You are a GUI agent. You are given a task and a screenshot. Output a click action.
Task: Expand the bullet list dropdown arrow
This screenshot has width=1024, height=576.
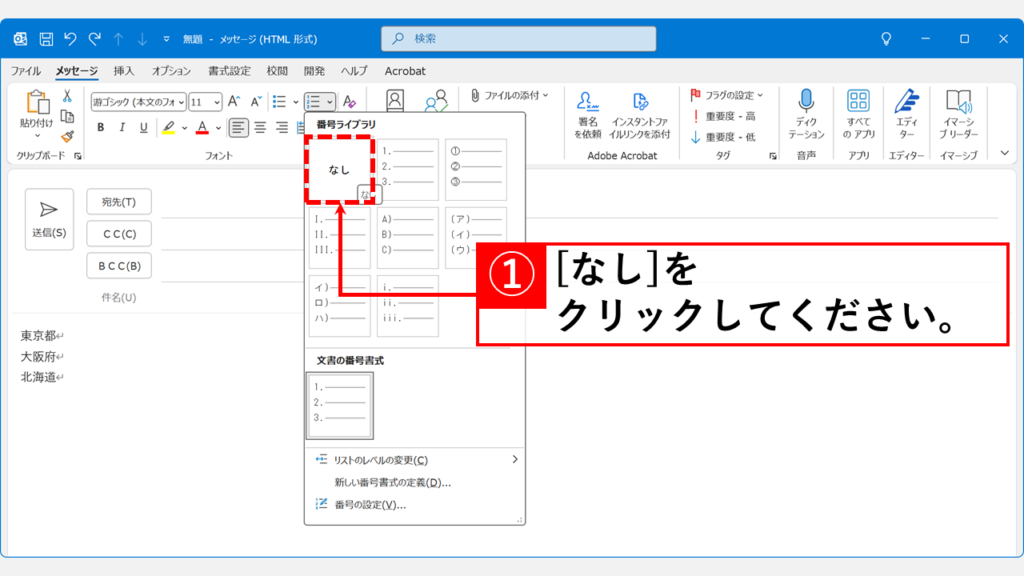click(x=296, y=102)
